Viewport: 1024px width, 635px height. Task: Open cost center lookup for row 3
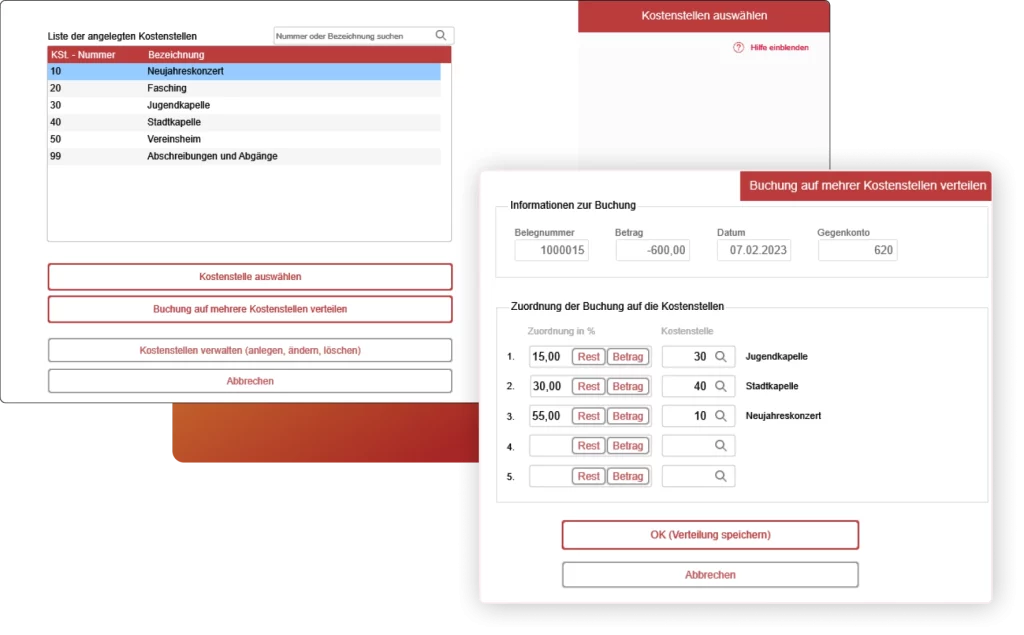(x=720, y=415)
